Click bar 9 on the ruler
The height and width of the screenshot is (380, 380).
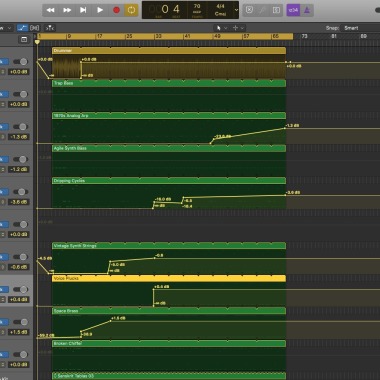coord(69,36)
